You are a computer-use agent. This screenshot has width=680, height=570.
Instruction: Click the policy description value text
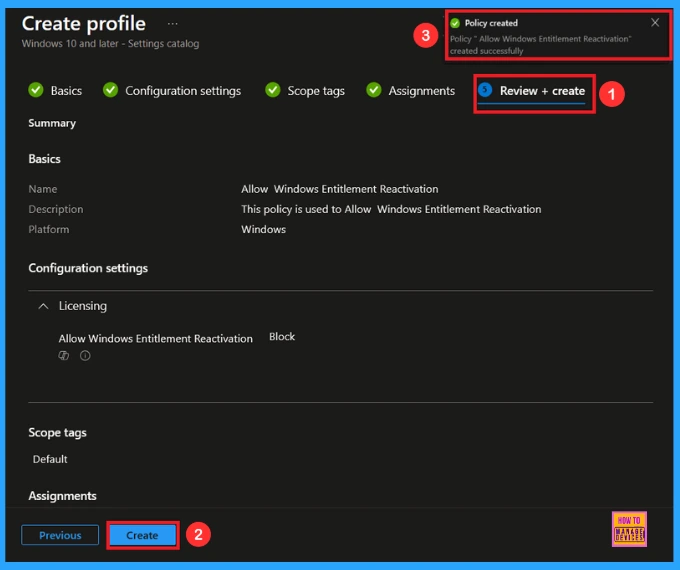391,209
